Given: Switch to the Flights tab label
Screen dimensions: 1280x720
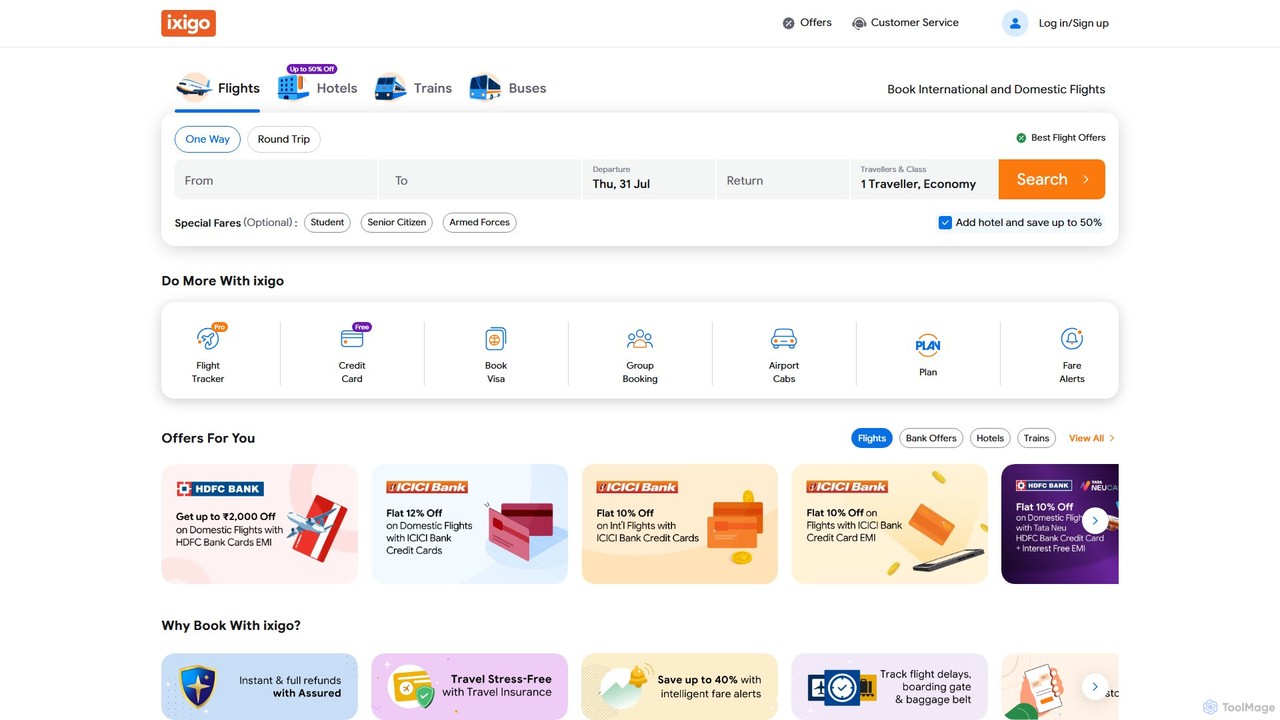Looking at the screenshot, I should coord(239,88).
